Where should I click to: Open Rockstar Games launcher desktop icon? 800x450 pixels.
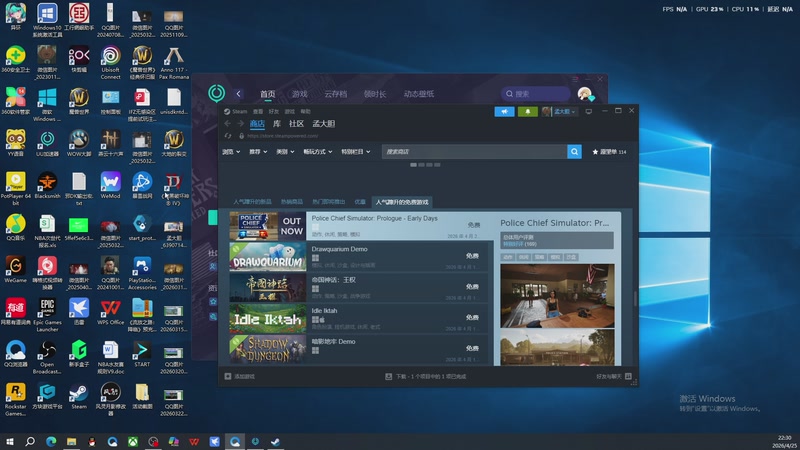click(x=15, y=399)
